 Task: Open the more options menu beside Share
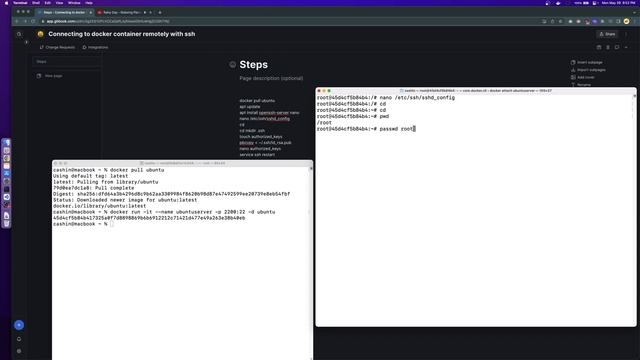pyautogui.click(x=626, y=34)
